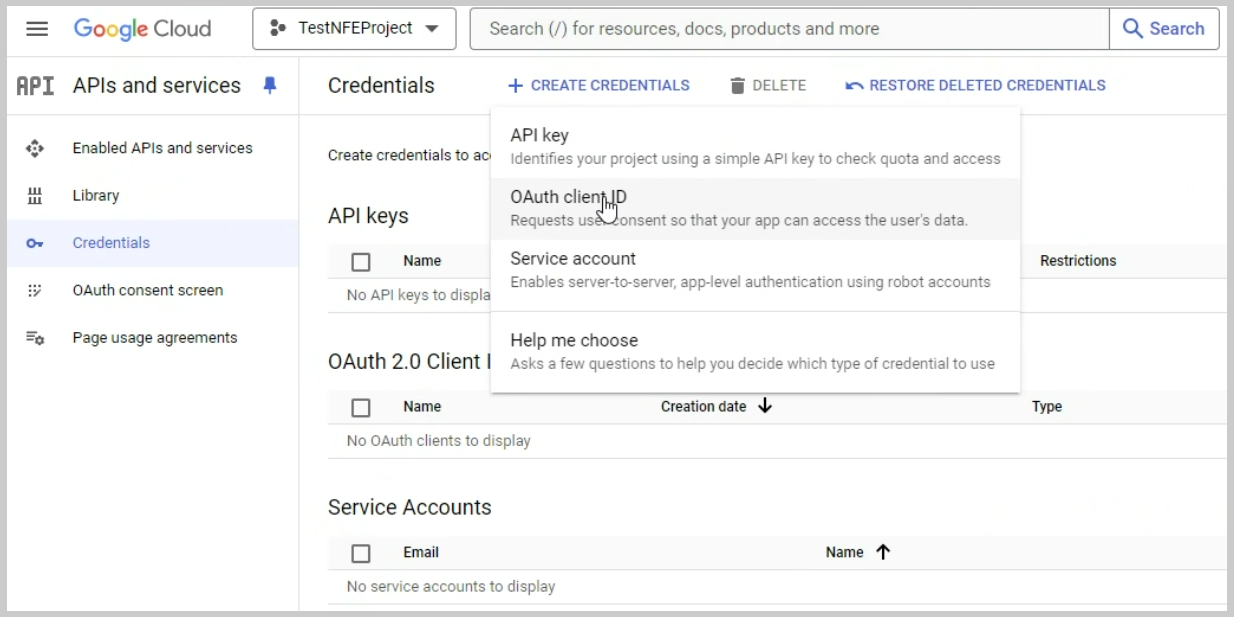1234x617 pixels.
Task: Toggle the pin next to APIs and services
Action: [x=269, y=86]
